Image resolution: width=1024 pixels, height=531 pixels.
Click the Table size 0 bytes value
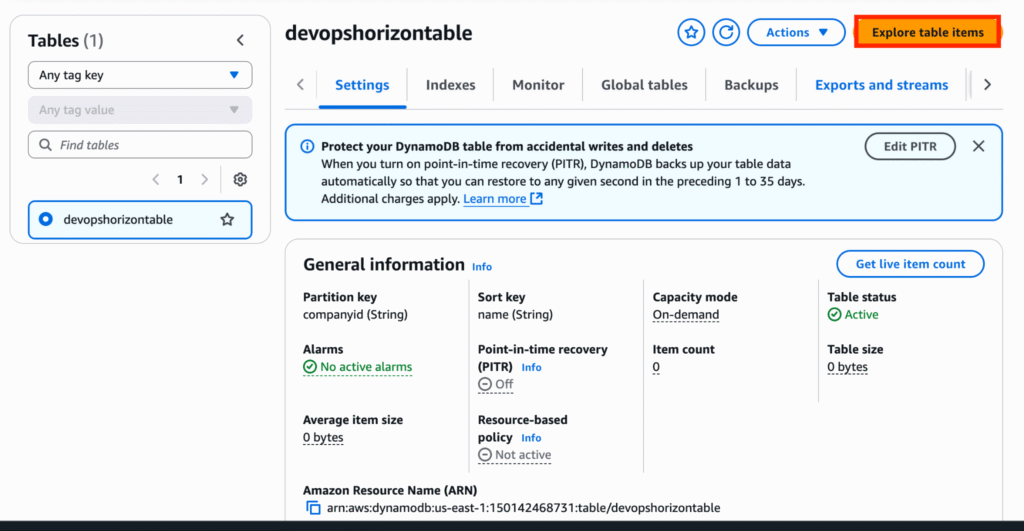click(848, 367)
